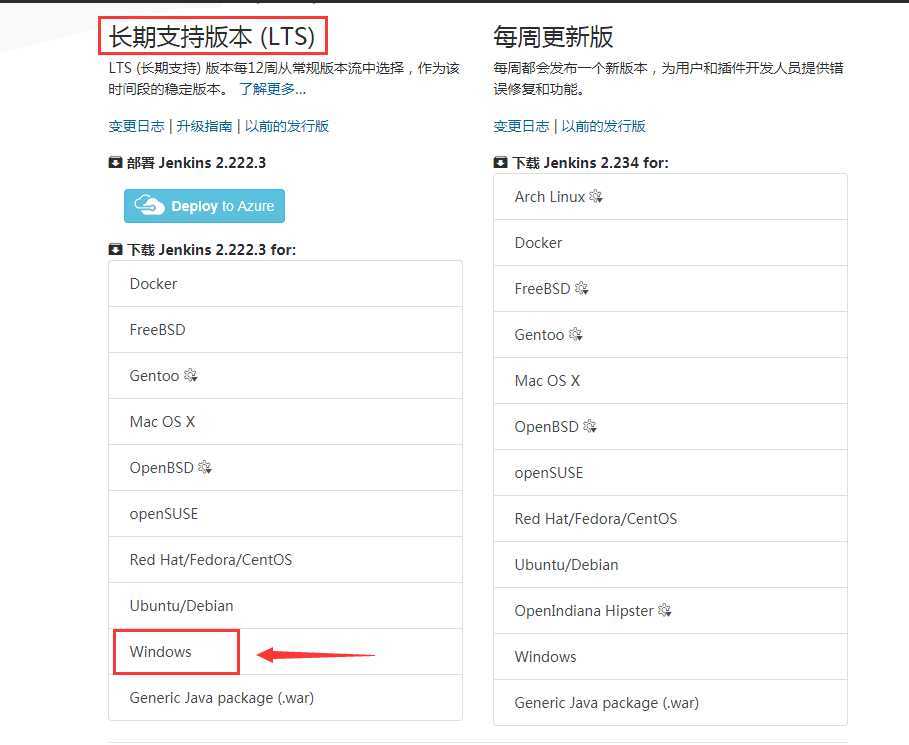Select Arch Linux in the weekly list
The width and height of the screenshot is (909, 745).
pyautogui.click(x=670, y=197)
